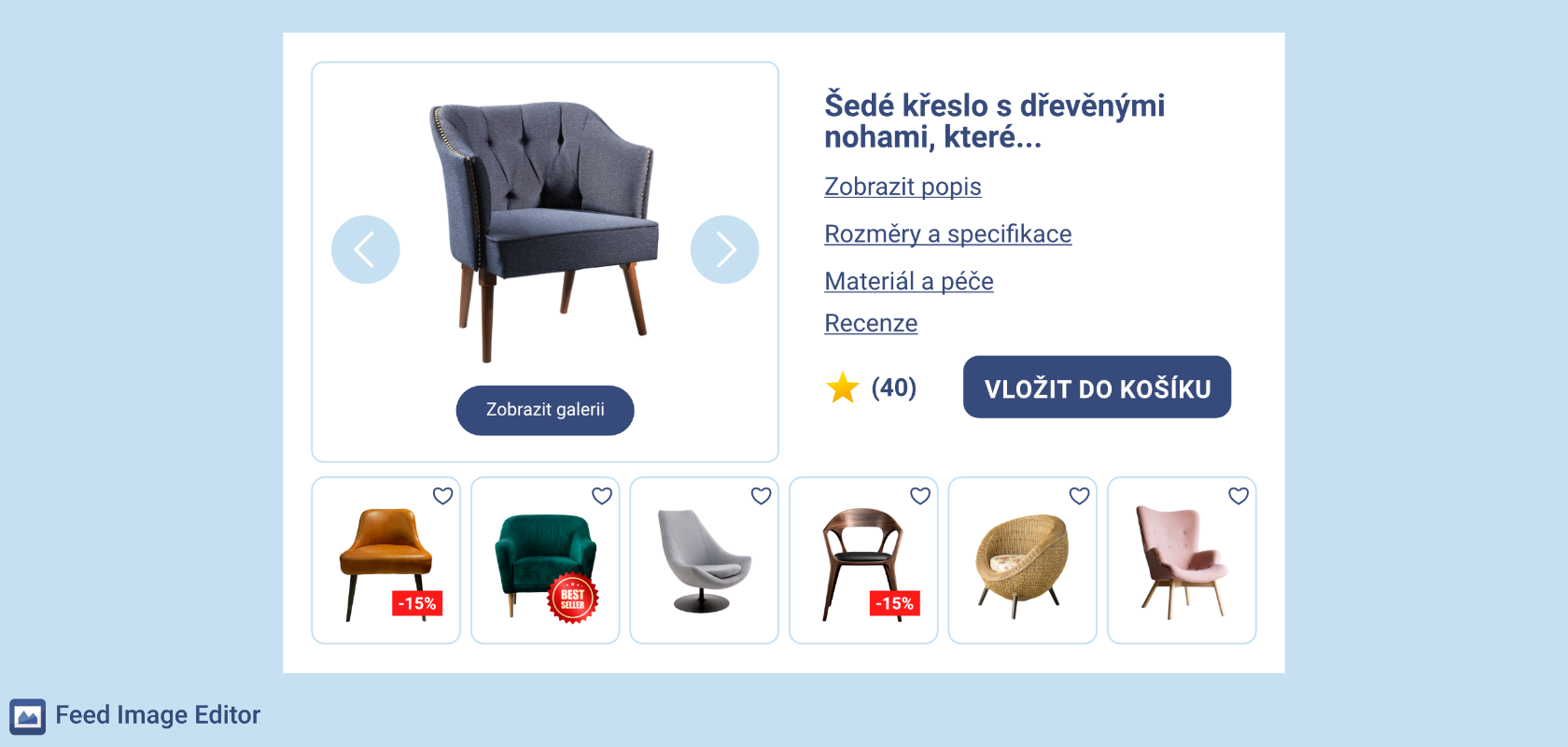Open Materiál a péče section
1568x747 pixels.
tap(908, 281)
